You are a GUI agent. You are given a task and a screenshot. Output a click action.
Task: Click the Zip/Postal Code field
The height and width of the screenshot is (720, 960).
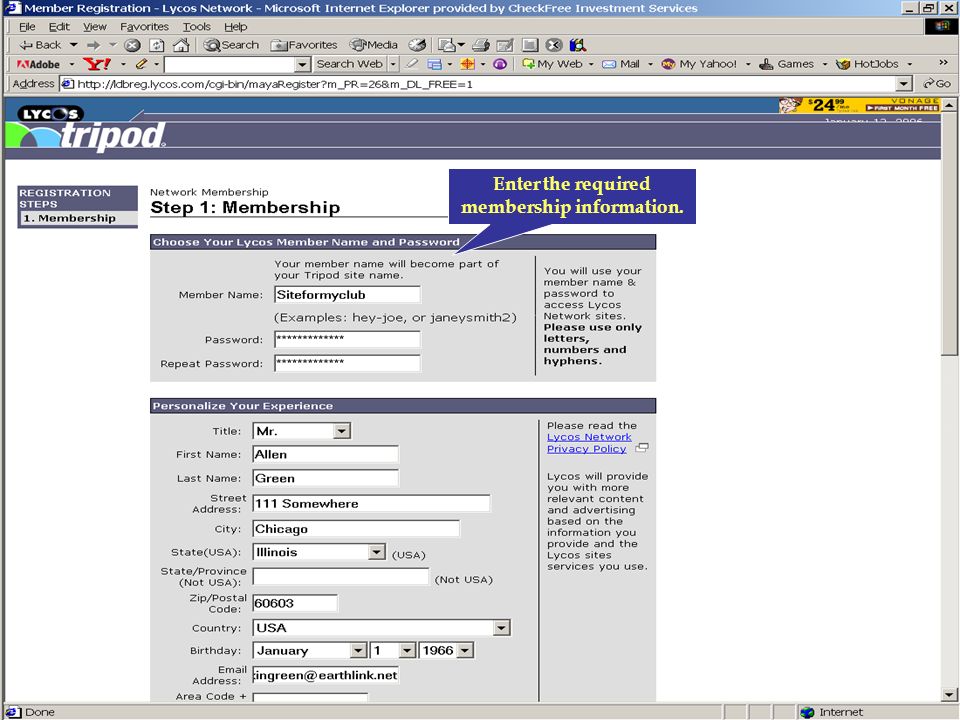point(294,603)
